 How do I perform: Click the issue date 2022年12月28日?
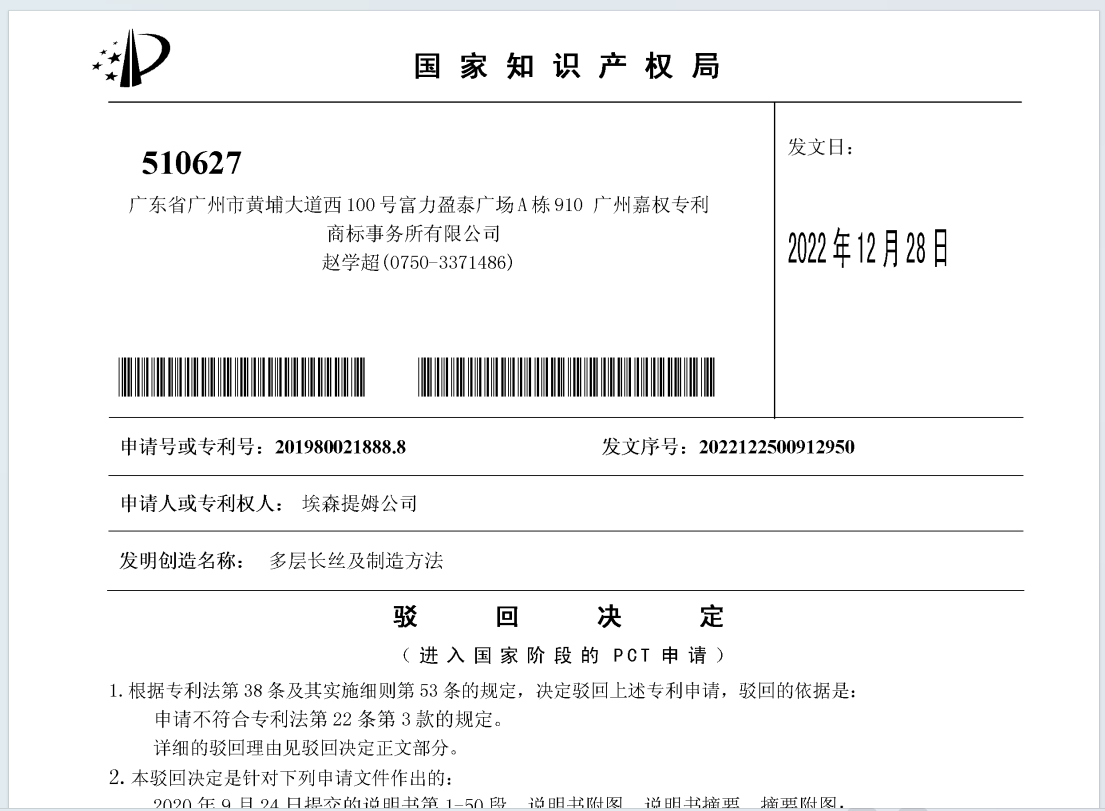[x=867, y=249]
